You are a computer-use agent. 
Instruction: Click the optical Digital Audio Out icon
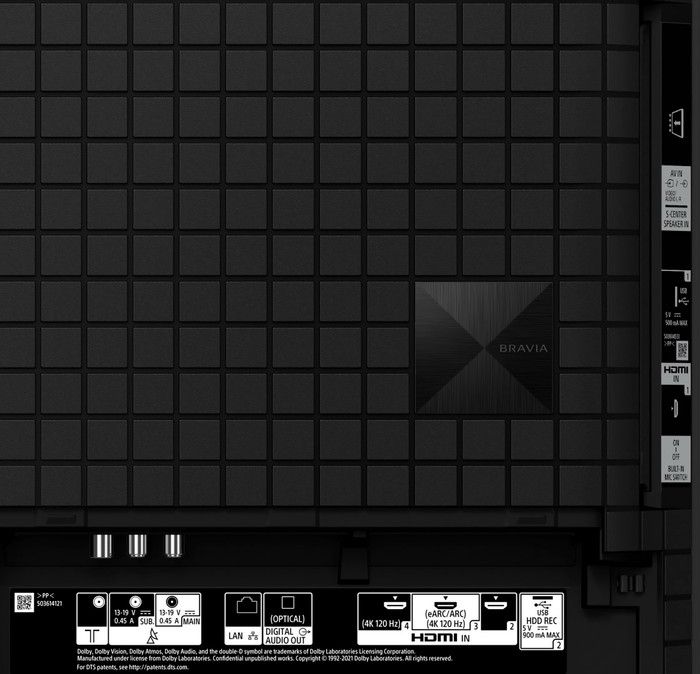[x=287, y=603]
